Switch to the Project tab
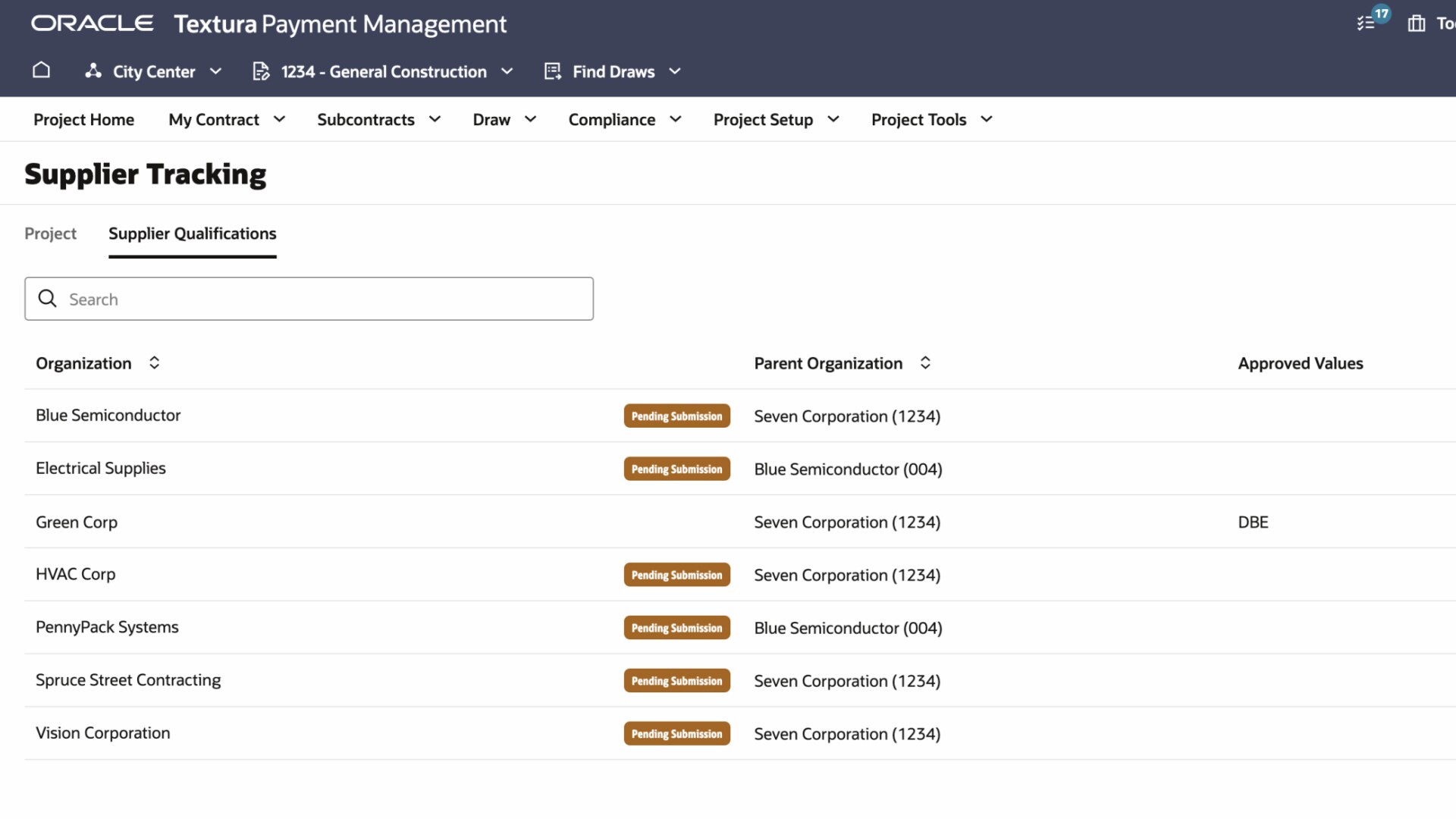The width and height of the screenshot is (1456, 819). [x=50, y=234]
